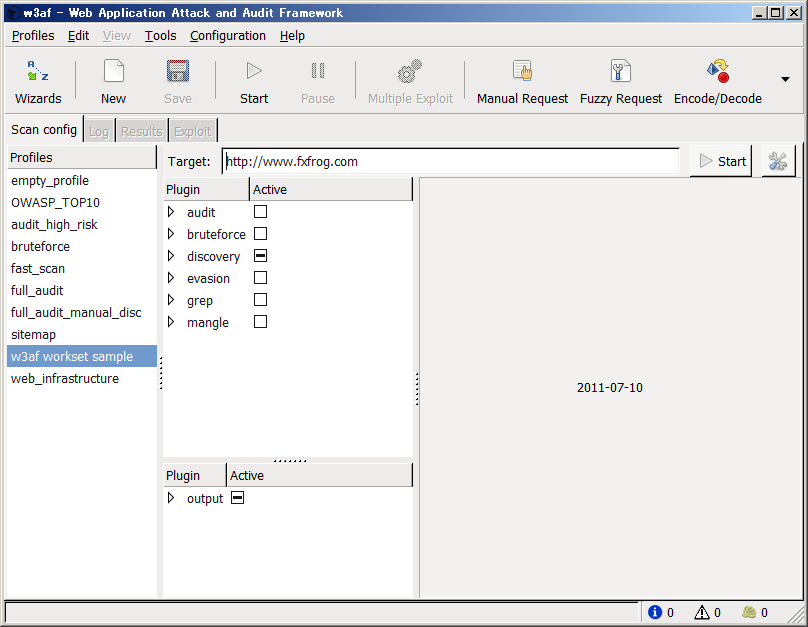Viewport: 808px width, 627px height.
Task: Enable the audit plugin checkbox
Action: pyautogui.click(x=260, y=212)
